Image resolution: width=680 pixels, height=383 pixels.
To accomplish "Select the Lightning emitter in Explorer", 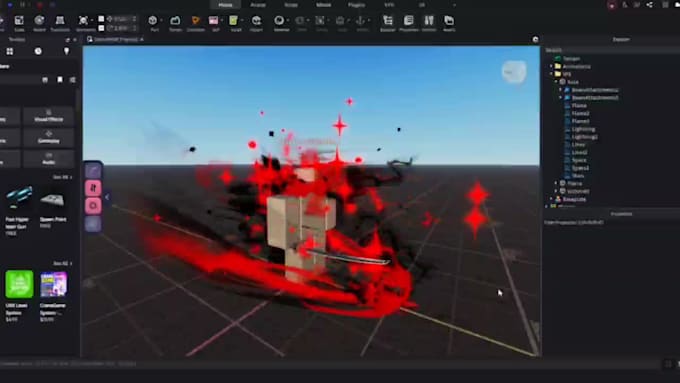I will (x=583, y=129).
